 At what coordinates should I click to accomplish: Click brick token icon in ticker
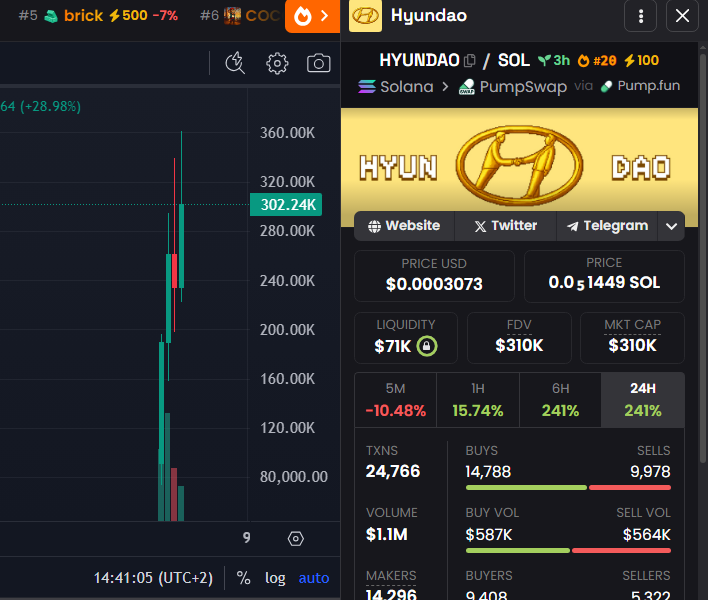51,16
